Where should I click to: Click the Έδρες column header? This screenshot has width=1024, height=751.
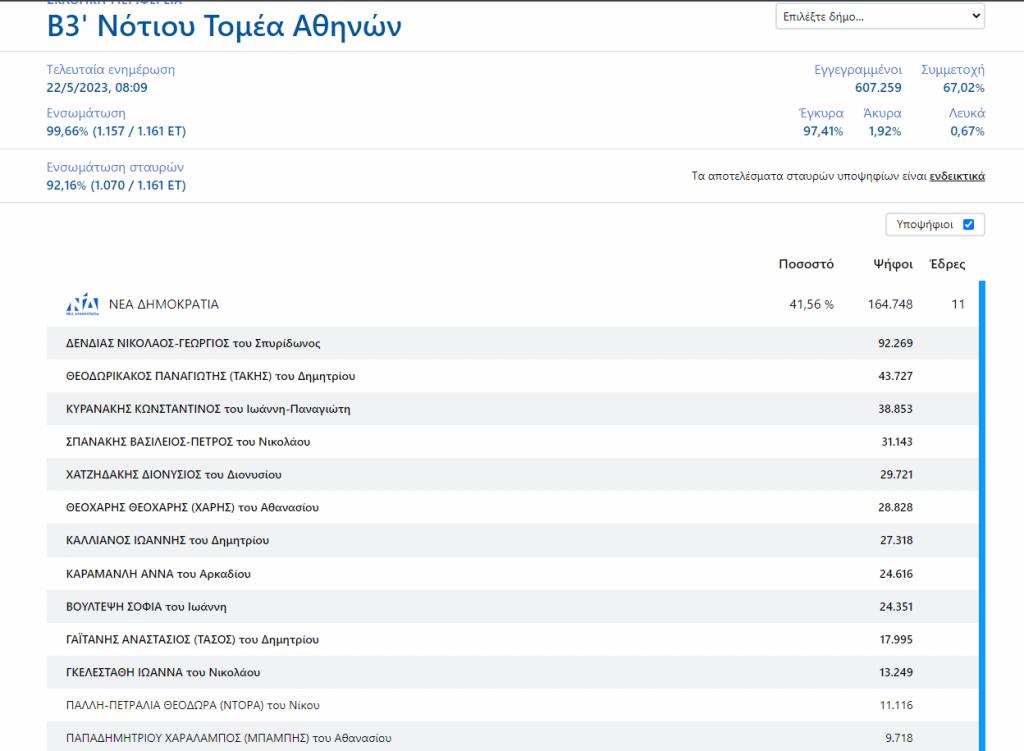(x=947, y=265)
